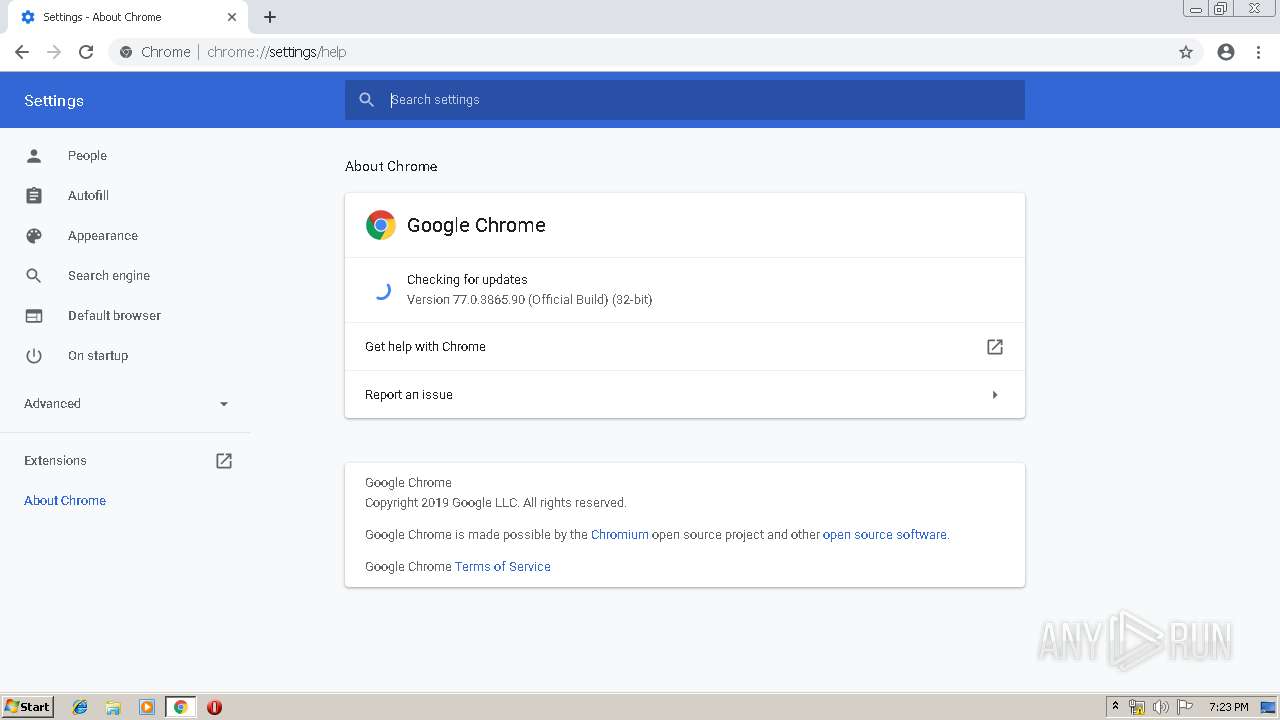The image size is (1280, 720).
Task: Click the forward navigation arrow
Action: 54,52
